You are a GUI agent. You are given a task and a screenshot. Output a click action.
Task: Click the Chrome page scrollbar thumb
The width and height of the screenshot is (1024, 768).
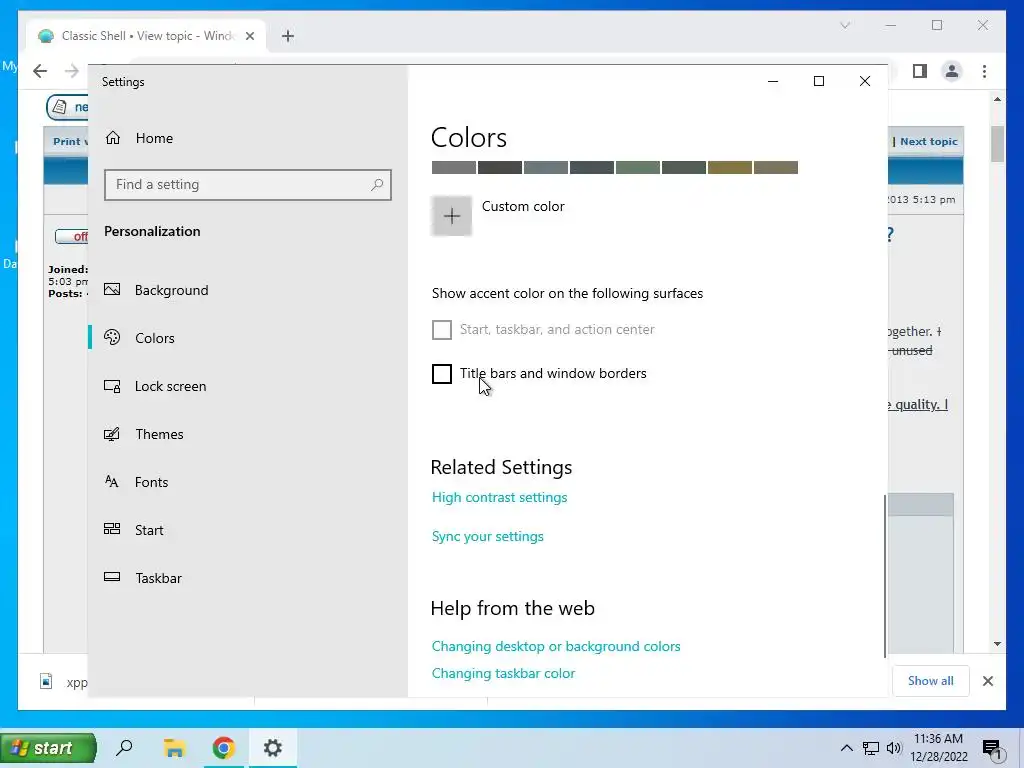pyautogui.click(x=997, y=144)
